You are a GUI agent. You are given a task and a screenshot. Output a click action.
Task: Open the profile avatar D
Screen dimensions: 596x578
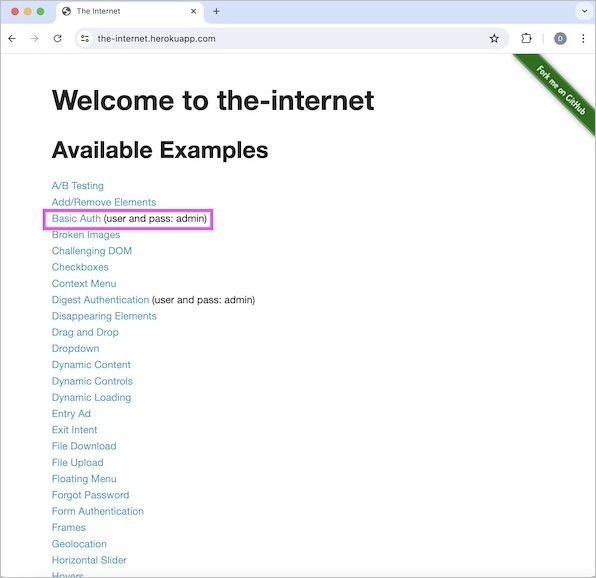(560, 38)
